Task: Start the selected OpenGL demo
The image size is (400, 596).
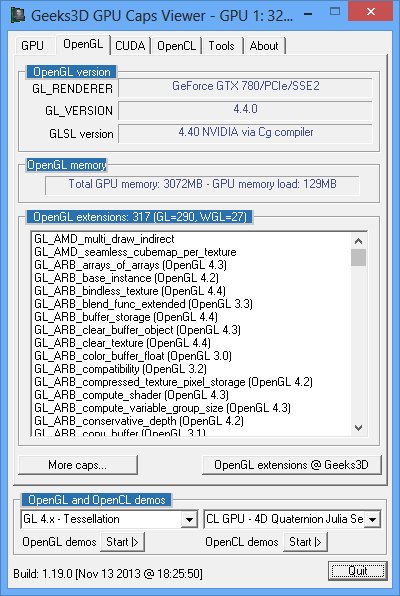Action: (122, 542)
